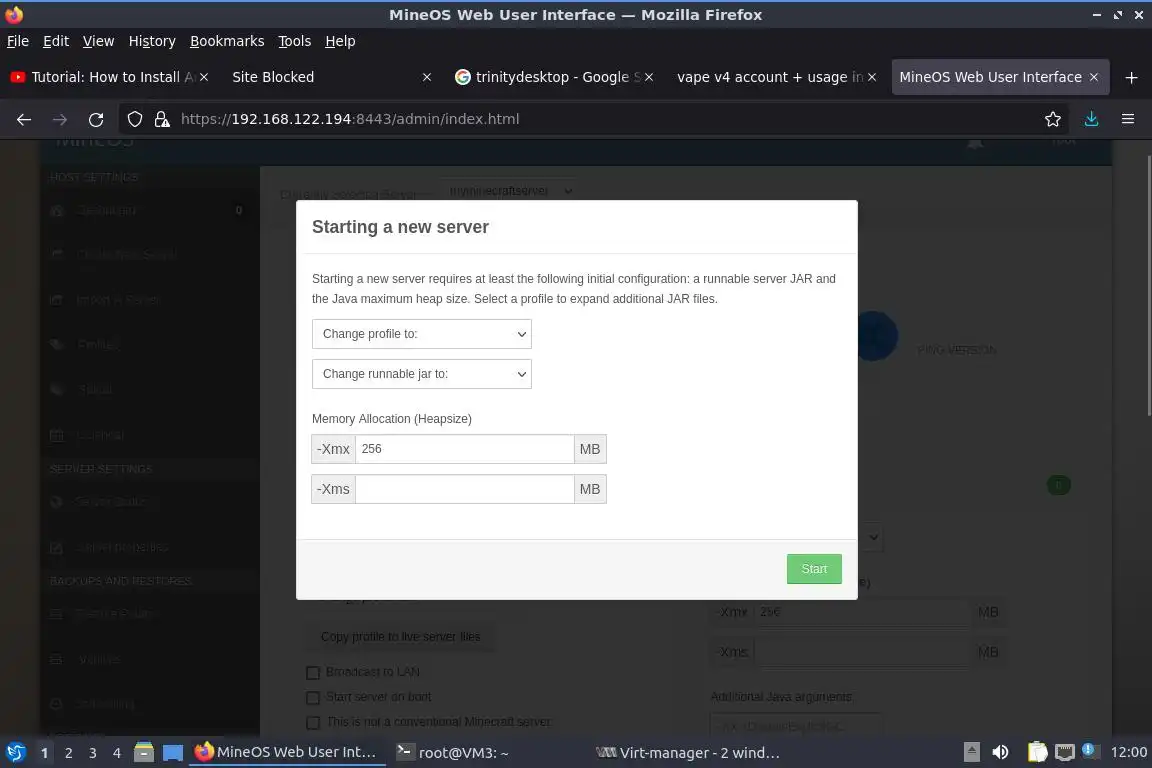Click the removable media eject tray icon
Screen dimensions: 1152x768
972,752
